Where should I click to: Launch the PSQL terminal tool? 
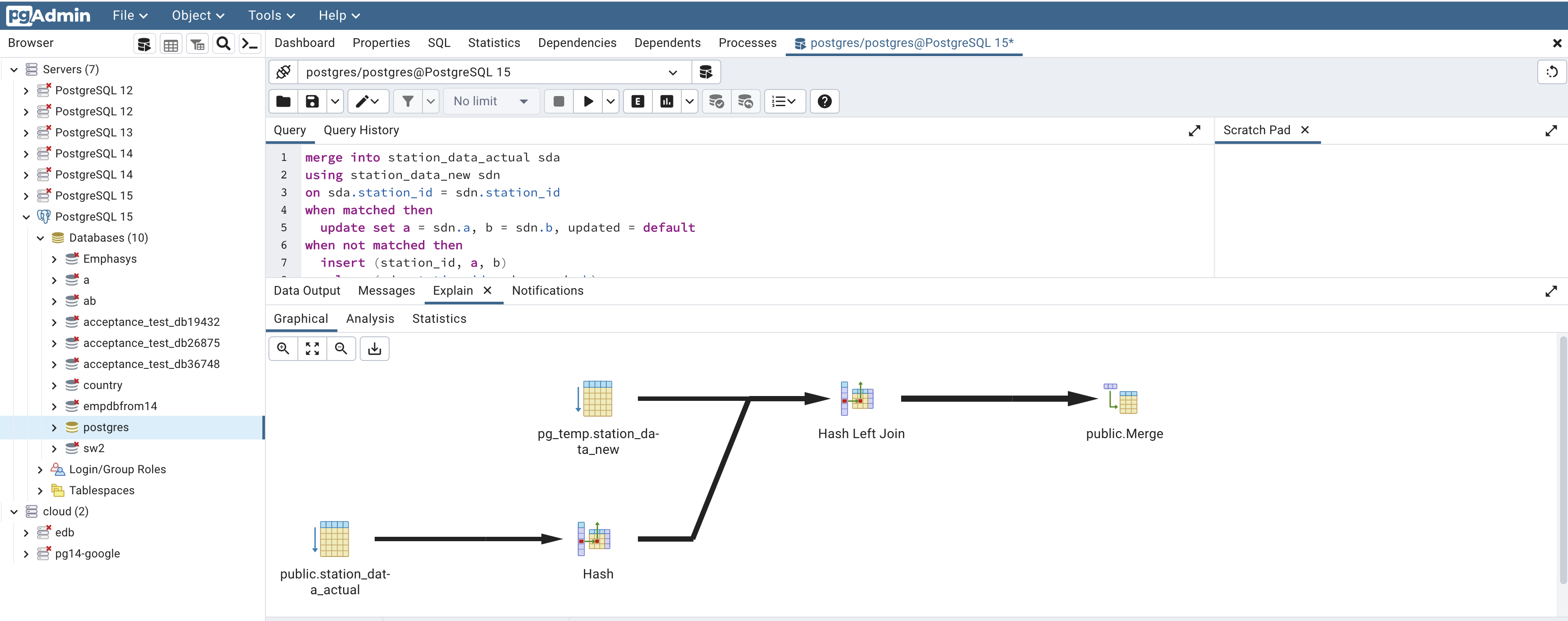coord(250,43)
